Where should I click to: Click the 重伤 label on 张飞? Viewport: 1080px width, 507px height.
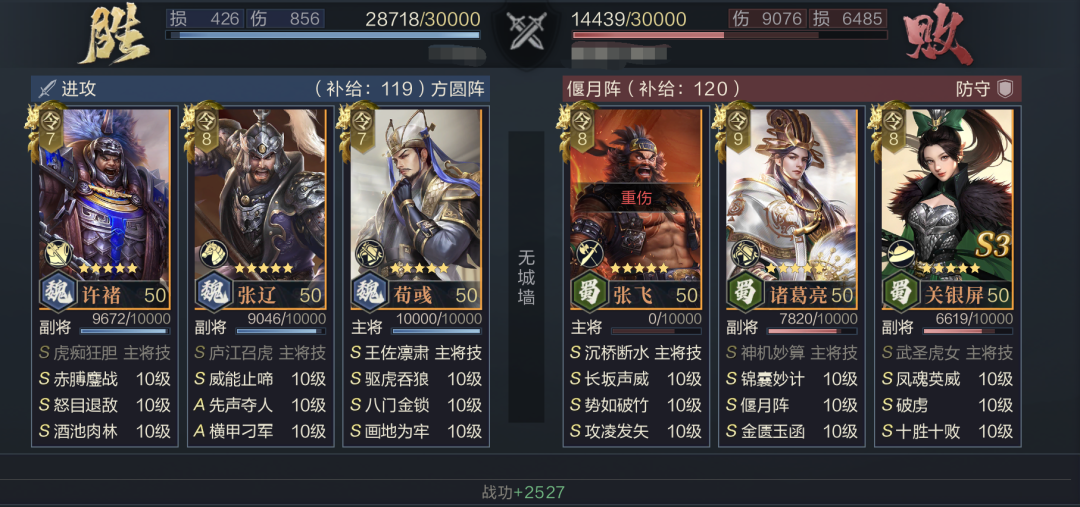(x=636, y=198)
